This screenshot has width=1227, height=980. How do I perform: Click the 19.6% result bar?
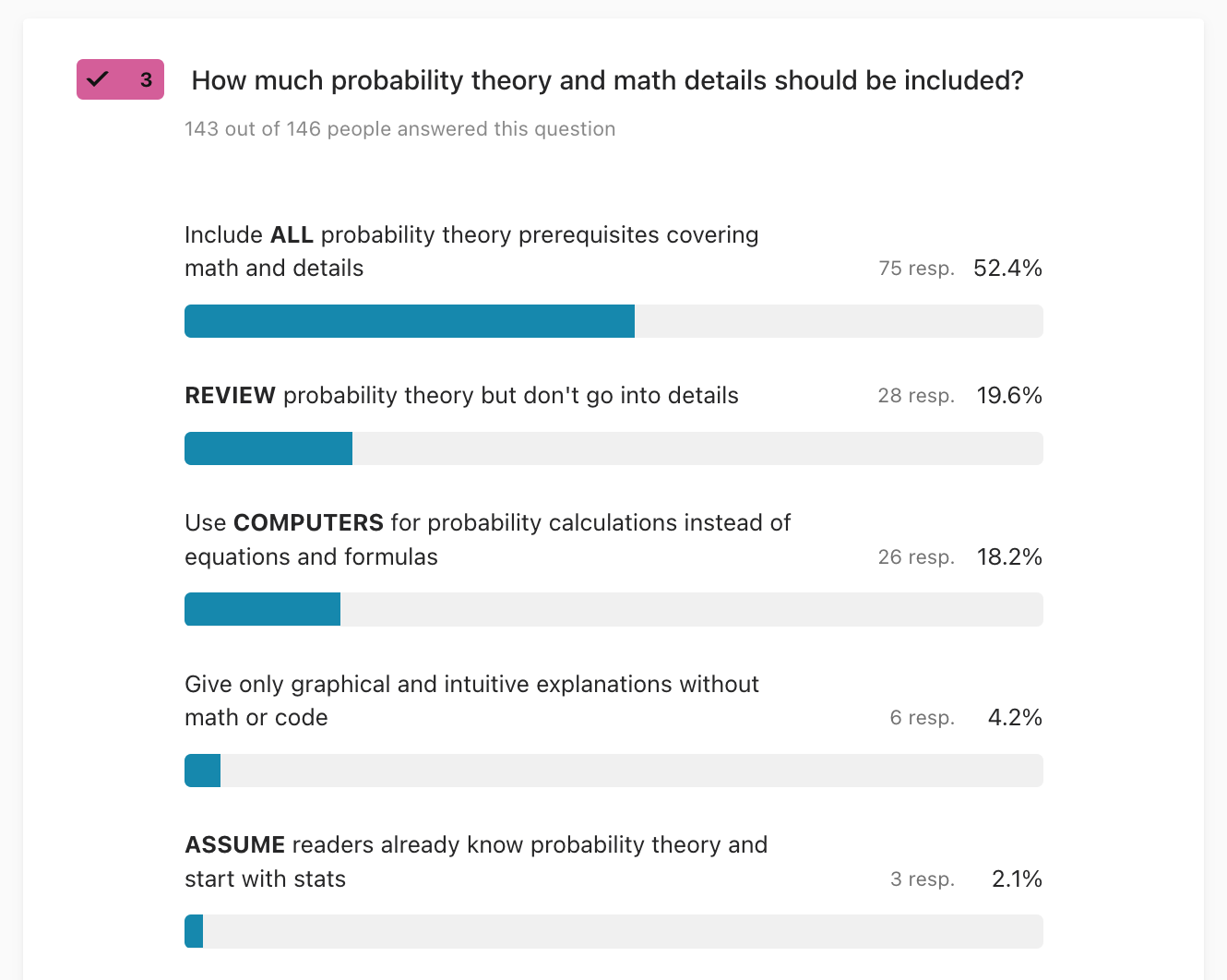click(x=613, y=448)
